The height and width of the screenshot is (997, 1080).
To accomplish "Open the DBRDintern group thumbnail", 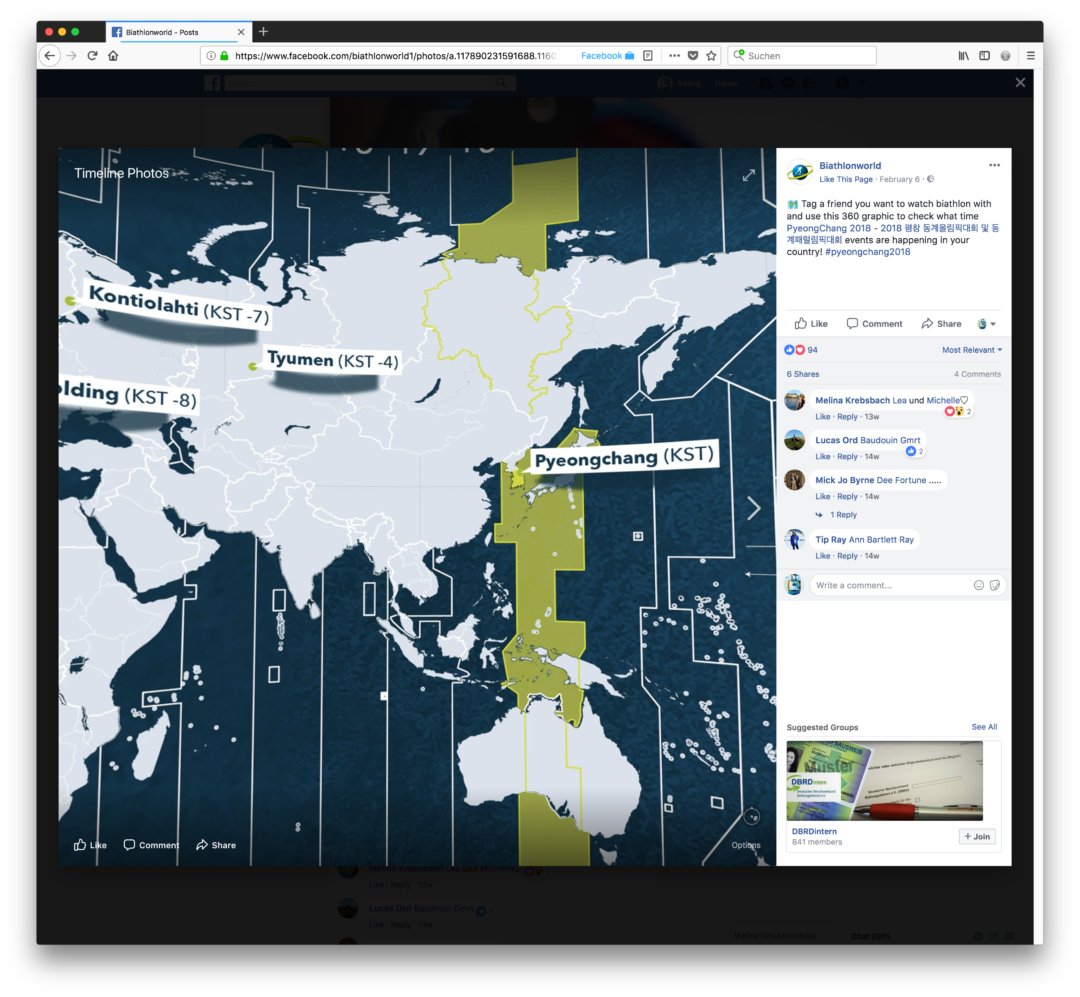I will pos(884,781).
